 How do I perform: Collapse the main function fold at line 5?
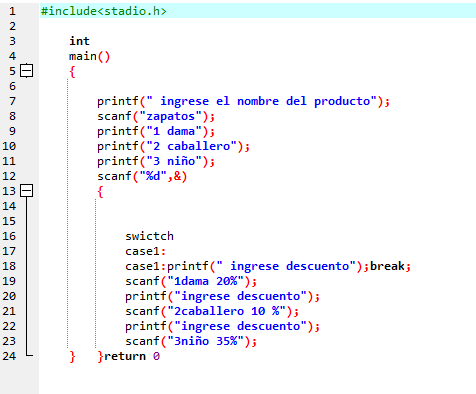pyautogui.click(x=26, y=71)
